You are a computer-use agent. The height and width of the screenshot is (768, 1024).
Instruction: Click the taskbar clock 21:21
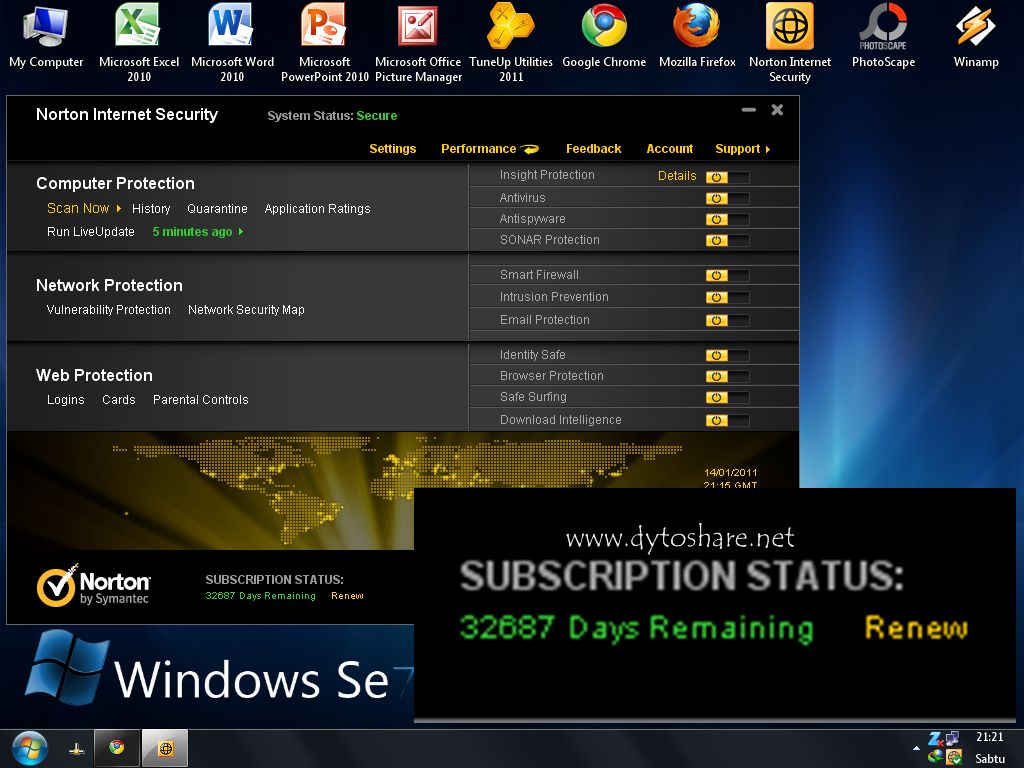[989, 737]
